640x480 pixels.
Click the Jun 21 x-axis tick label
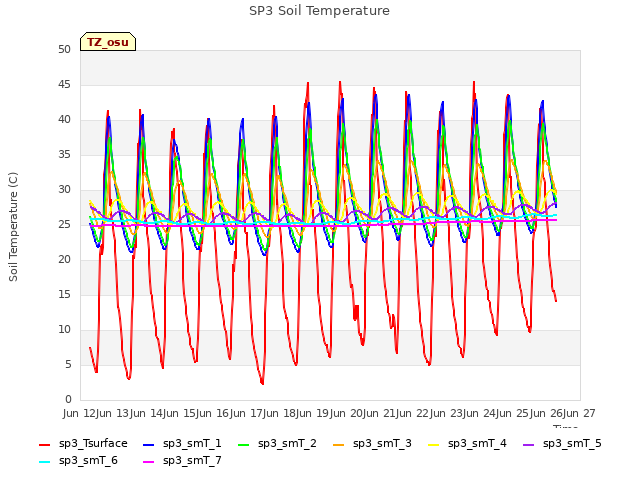pos(378,413)
